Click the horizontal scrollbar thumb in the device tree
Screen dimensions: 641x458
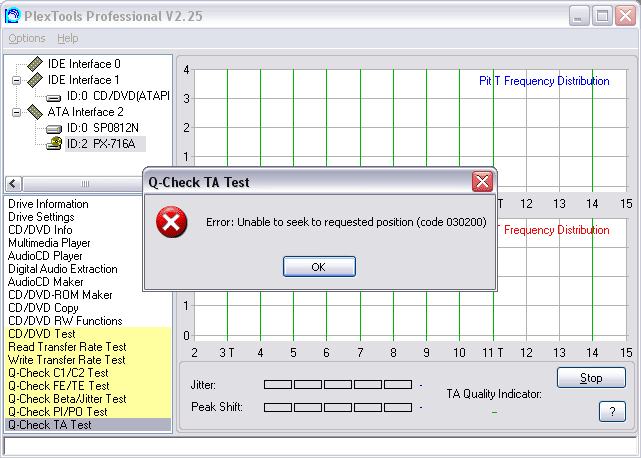84,184
